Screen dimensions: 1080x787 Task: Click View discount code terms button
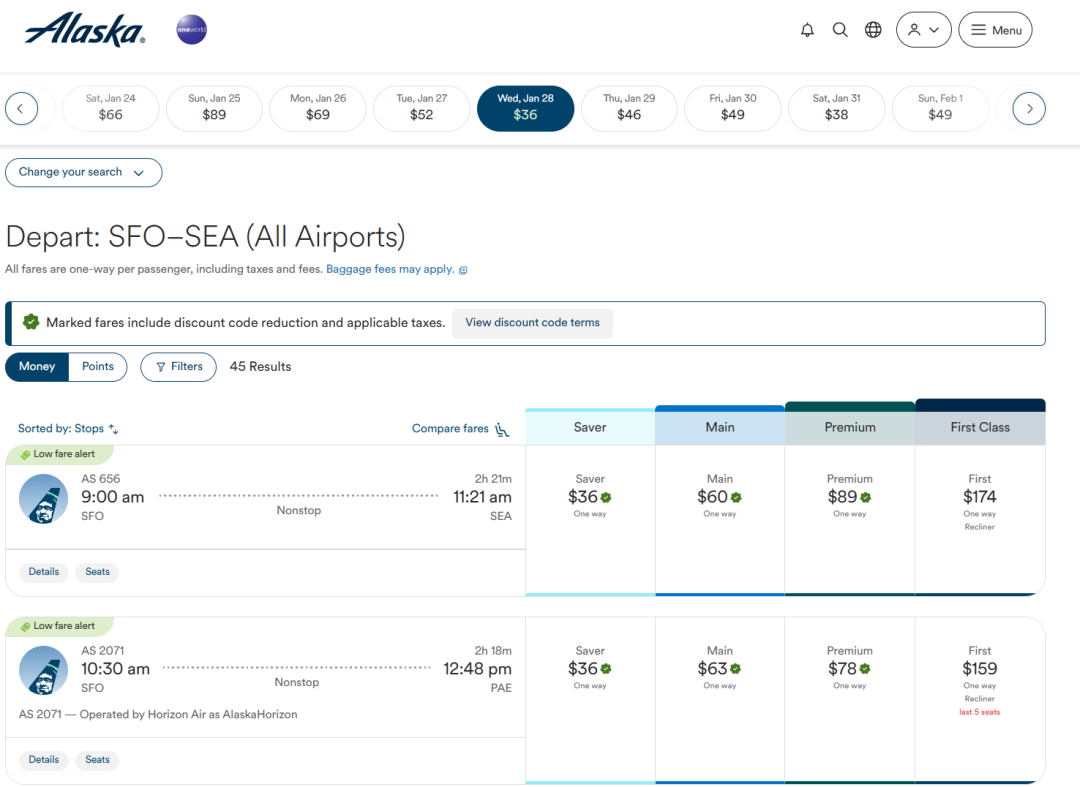(x=532, y=323)
